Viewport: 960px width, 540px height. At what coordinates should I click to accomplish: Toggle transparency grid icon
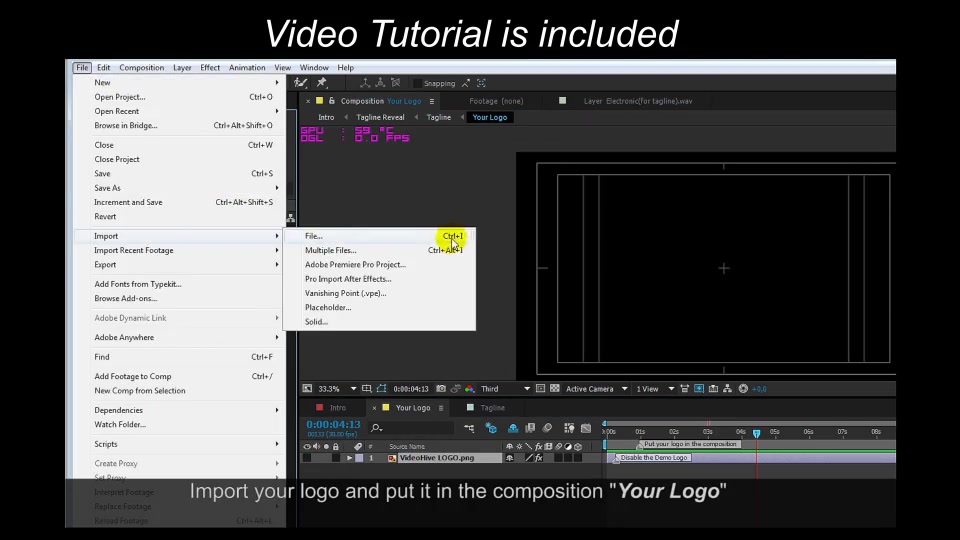click(555, 389)
